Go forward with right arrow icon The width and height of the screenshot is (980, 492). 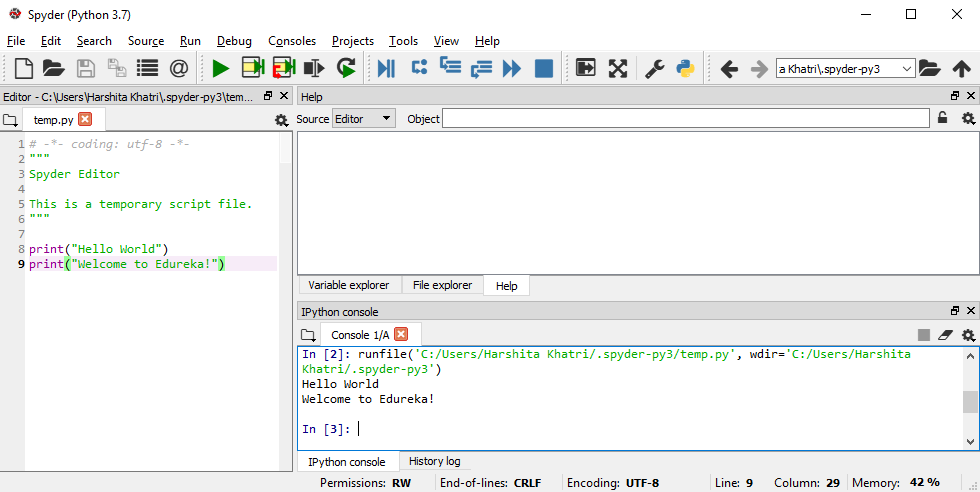[x=759, y=69]
